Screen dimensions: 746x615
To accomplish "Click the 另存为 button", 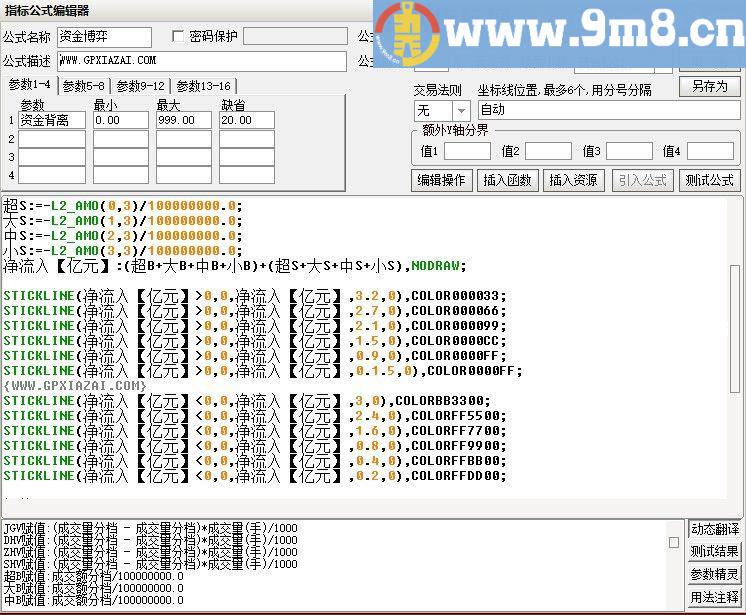I will 709,86.
